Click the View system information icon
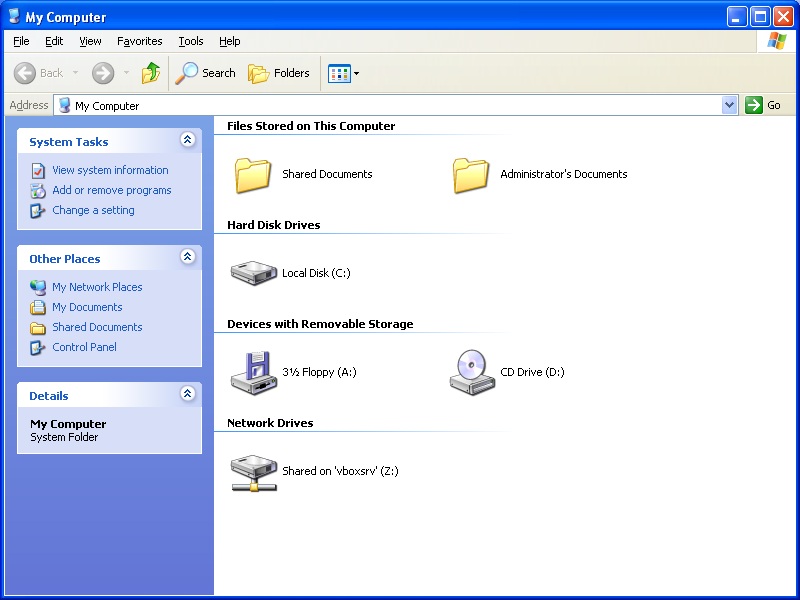The width and height of the screenshot is (800, 600). click(38, 170)
